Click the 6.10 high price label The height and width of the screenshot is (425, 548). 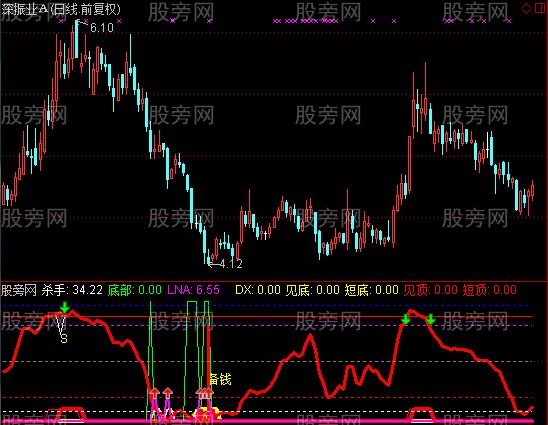(102, 28)
